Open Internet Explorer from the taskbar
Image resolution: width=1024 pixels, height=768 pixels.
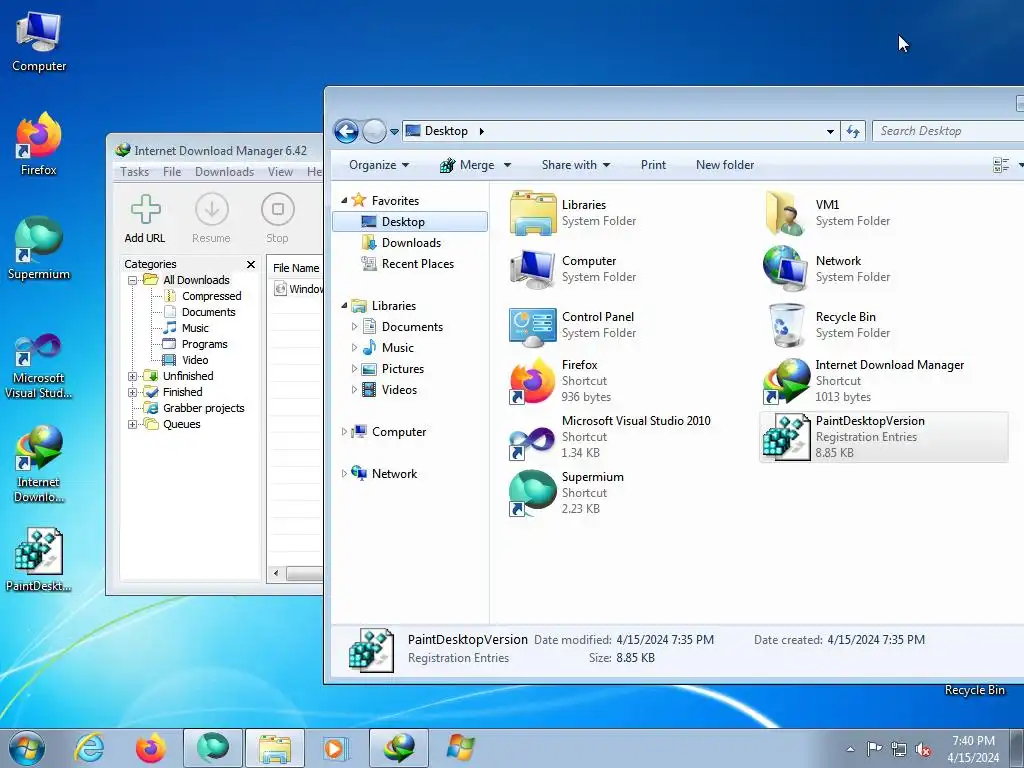click(x=89, y=748)
